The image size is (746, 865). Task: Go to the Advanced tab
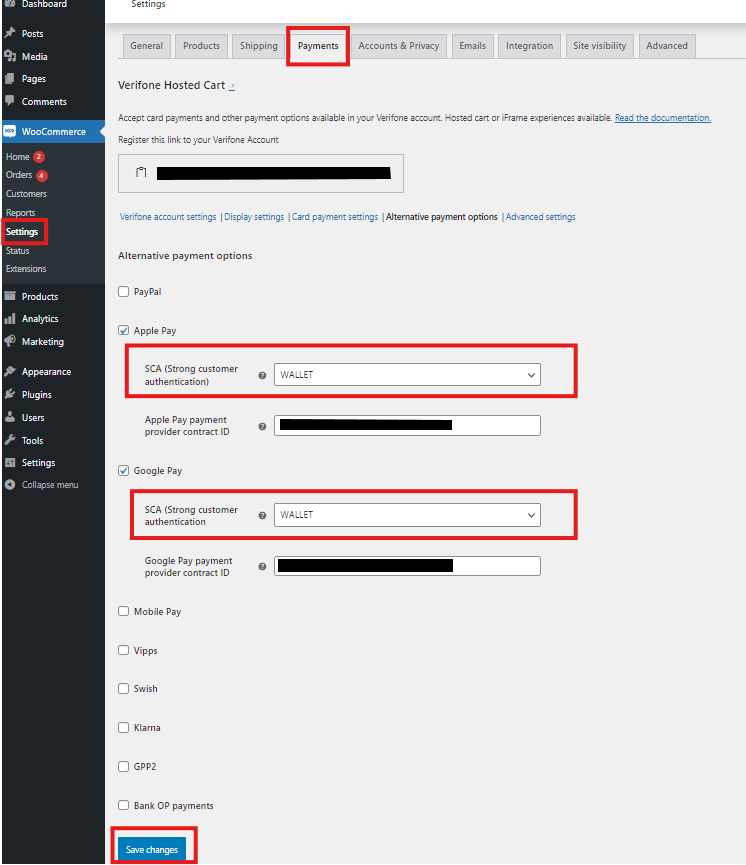click(x=667, y=46)
